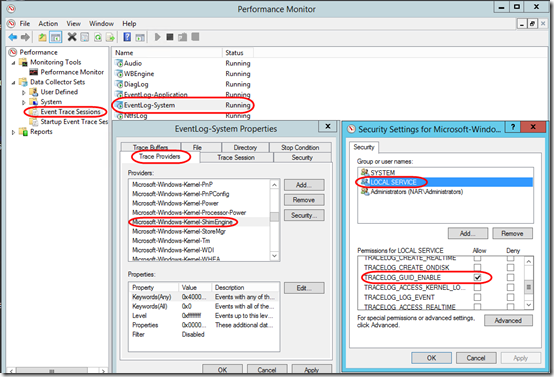Expand the Reports tree node
554x377 pixels.
click(x=13, y=132)
